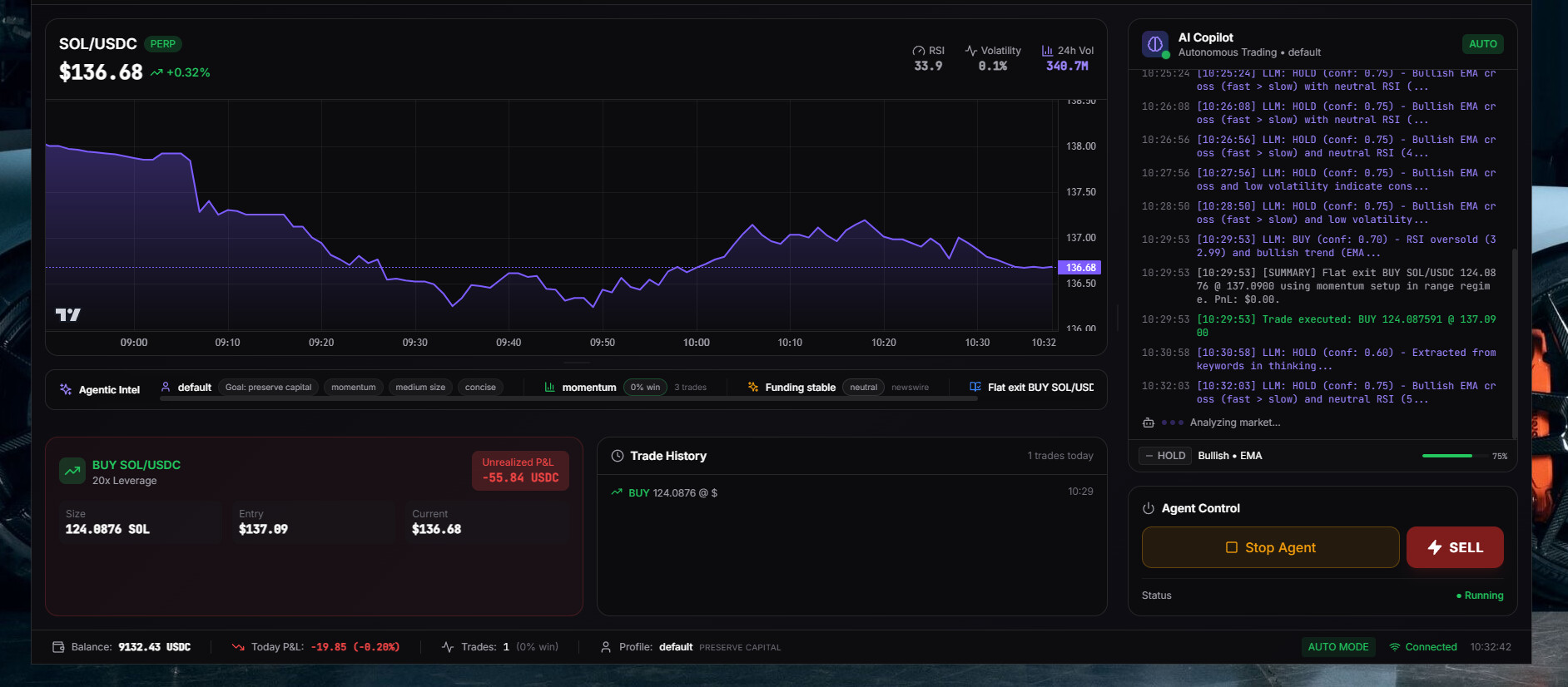1568x687 pixels.
Task: Click the PERP contract type badge
Action: tap(162, 44)
